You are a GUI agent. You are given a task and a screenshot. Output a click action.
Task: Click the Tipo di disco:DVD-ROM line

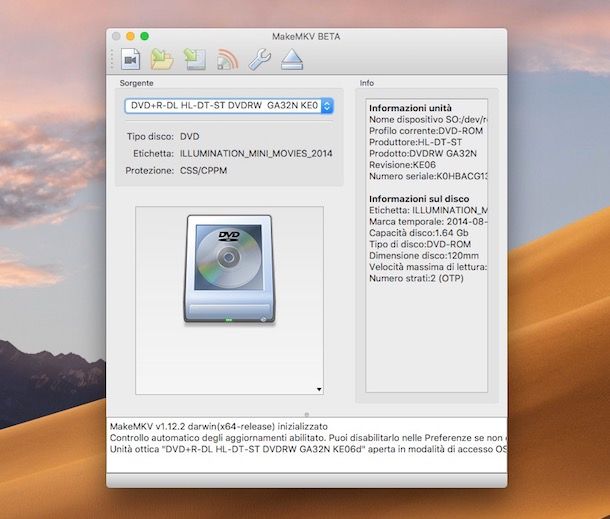pyautogui.click(x=420, y=244)
